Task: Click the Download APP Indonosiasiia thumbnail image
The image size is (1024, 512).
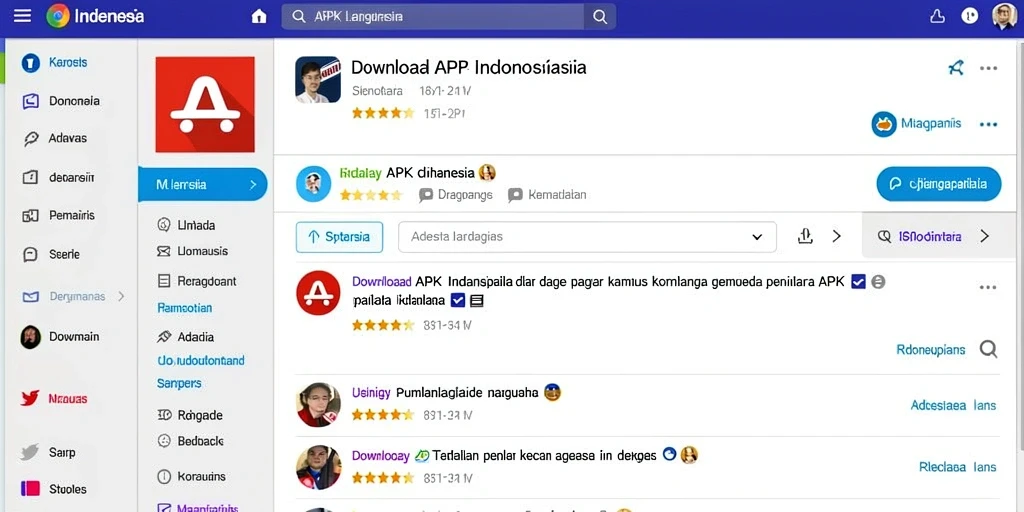Action: (x=318, y=80)
